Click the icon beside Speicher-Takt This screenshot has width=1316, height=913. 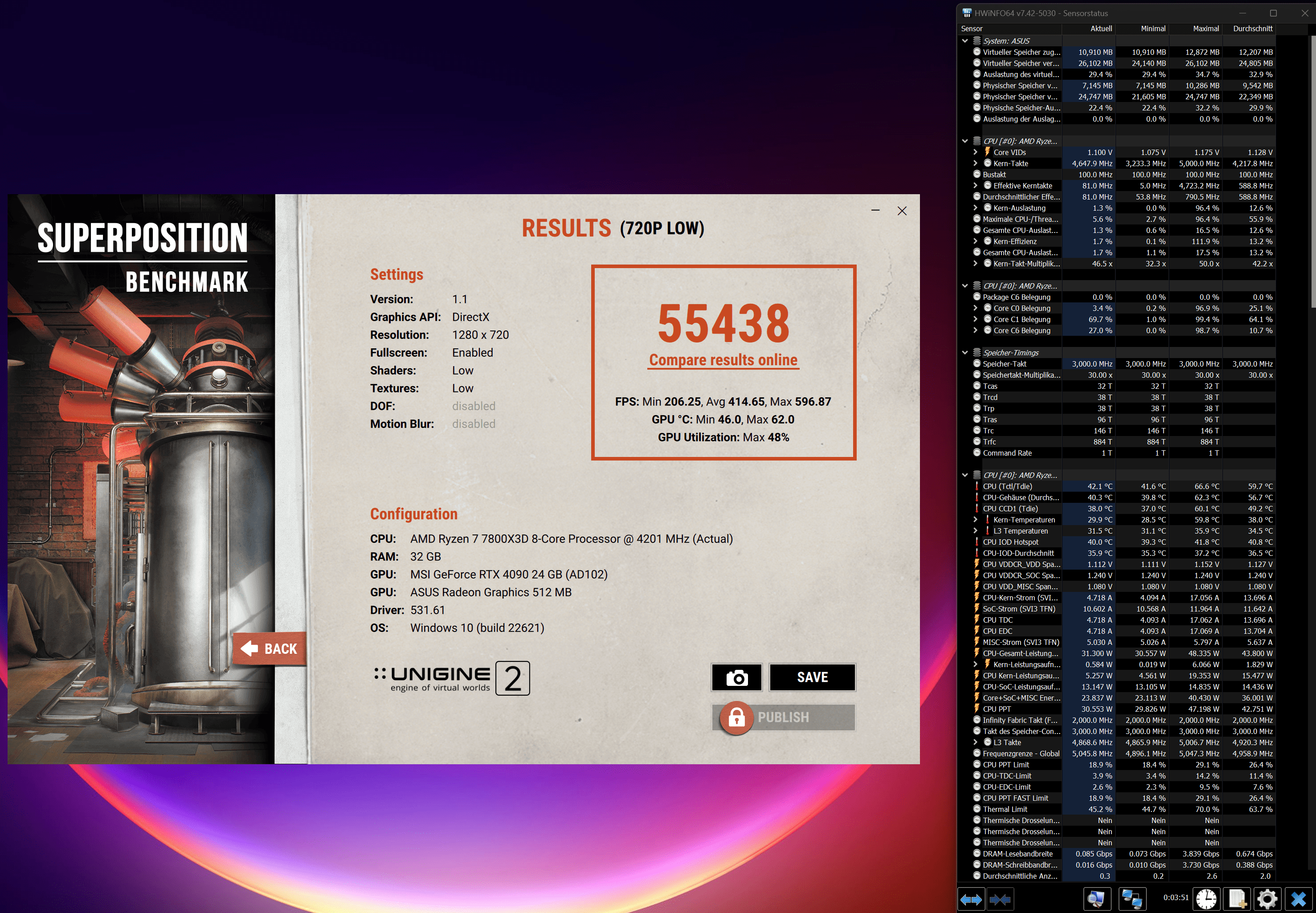coord(977,364)
